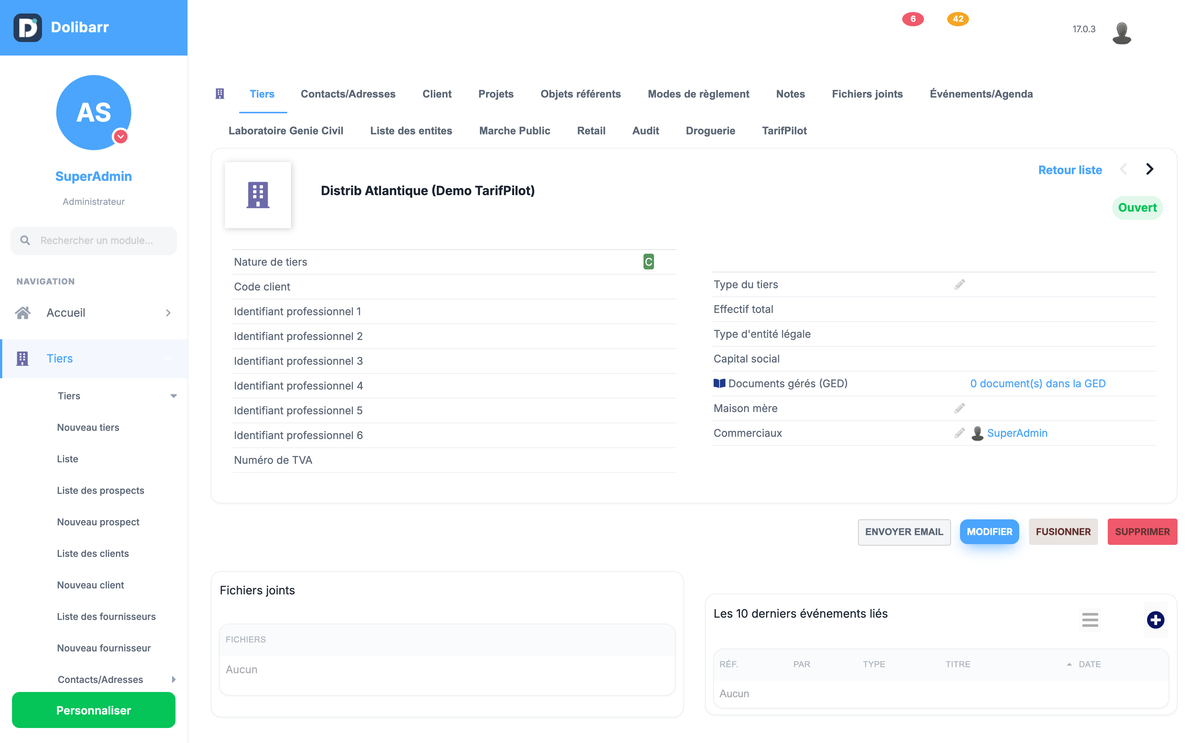Open the Fichiers joints tab
Screen dimensions: 1200x743
coord(867,94)
